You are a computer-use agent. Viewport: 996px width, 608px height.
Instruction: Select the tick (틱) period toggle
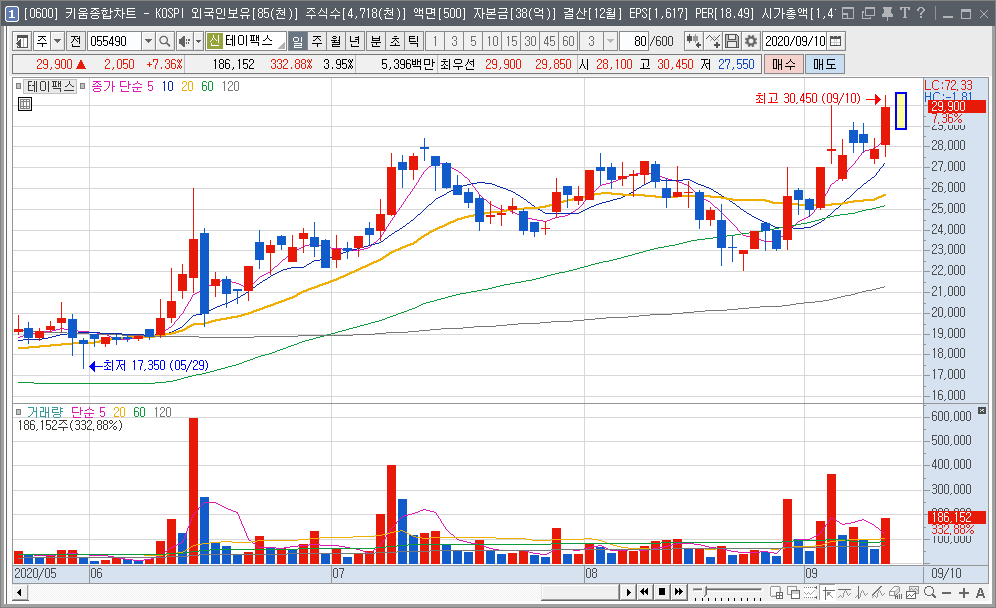click(414, 41)
